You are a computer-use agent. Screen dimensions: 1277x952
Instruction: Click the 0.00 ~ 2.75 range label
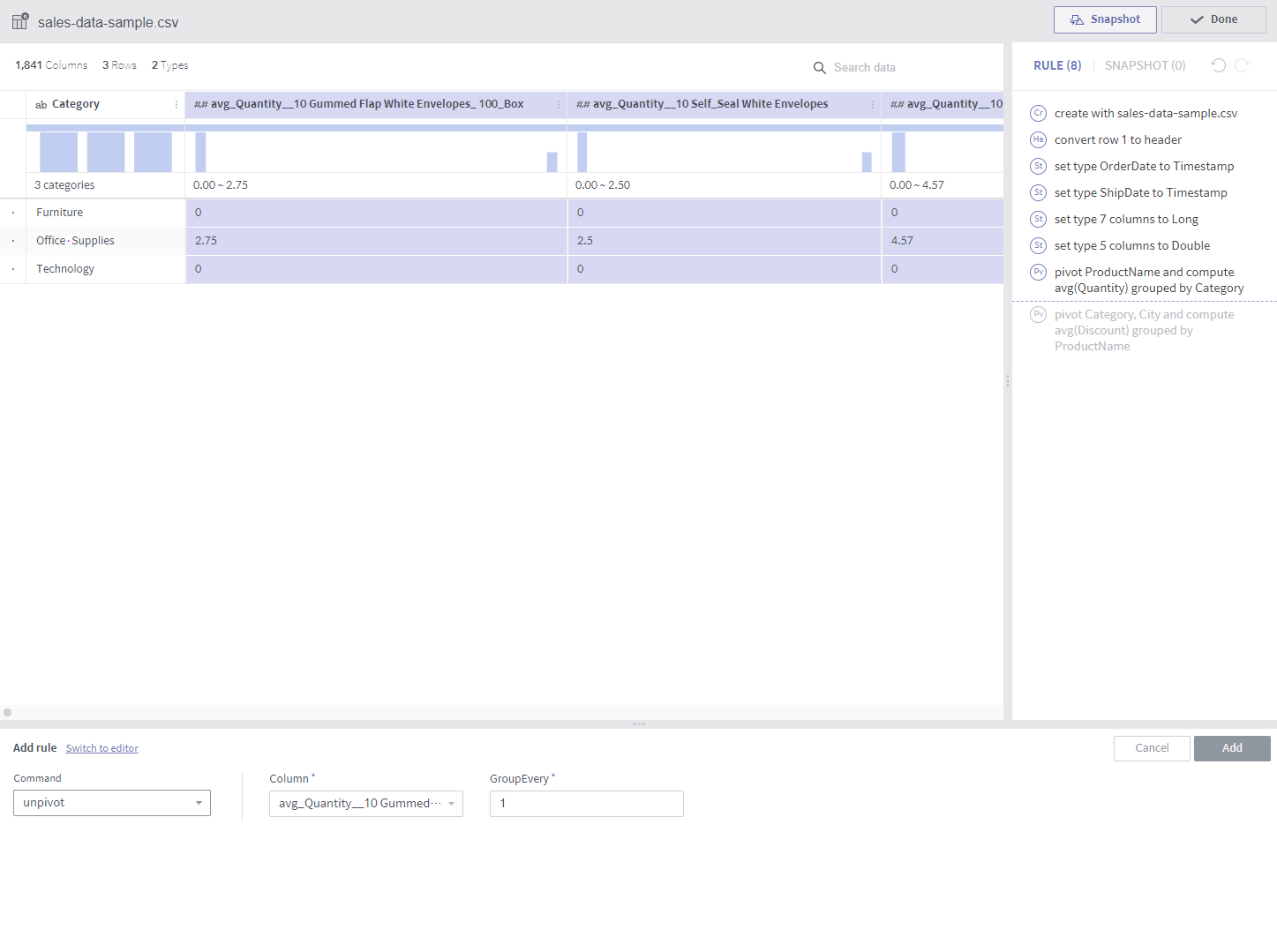[221, 185]
